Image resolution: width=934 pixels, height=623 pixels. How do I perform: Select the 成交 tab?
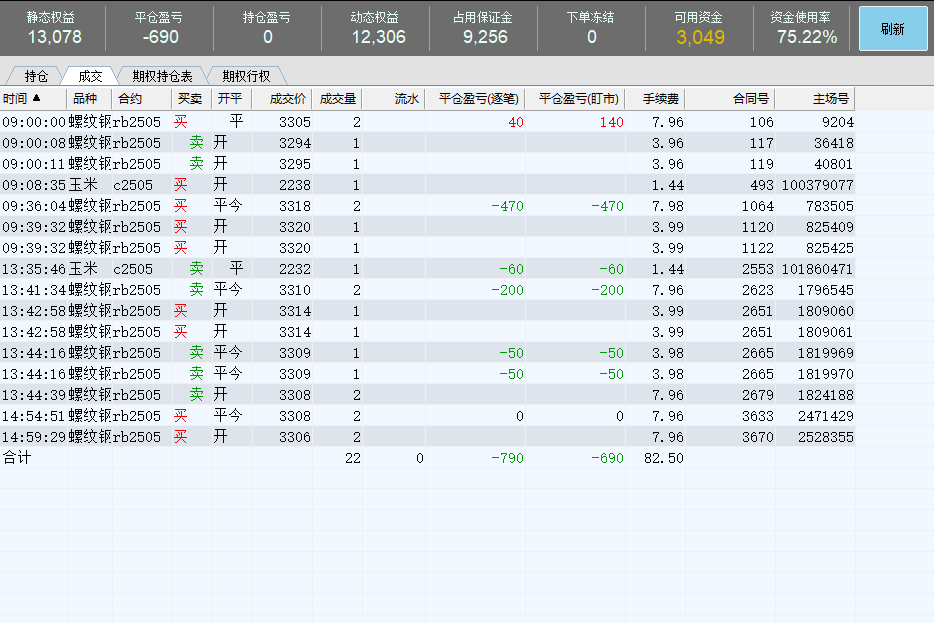click(90, 76)
